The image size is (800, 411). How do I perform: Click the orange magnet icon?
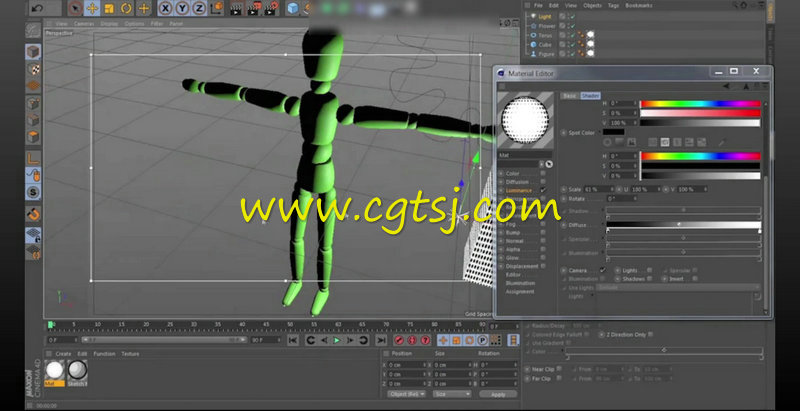click(x=34, y=214)
